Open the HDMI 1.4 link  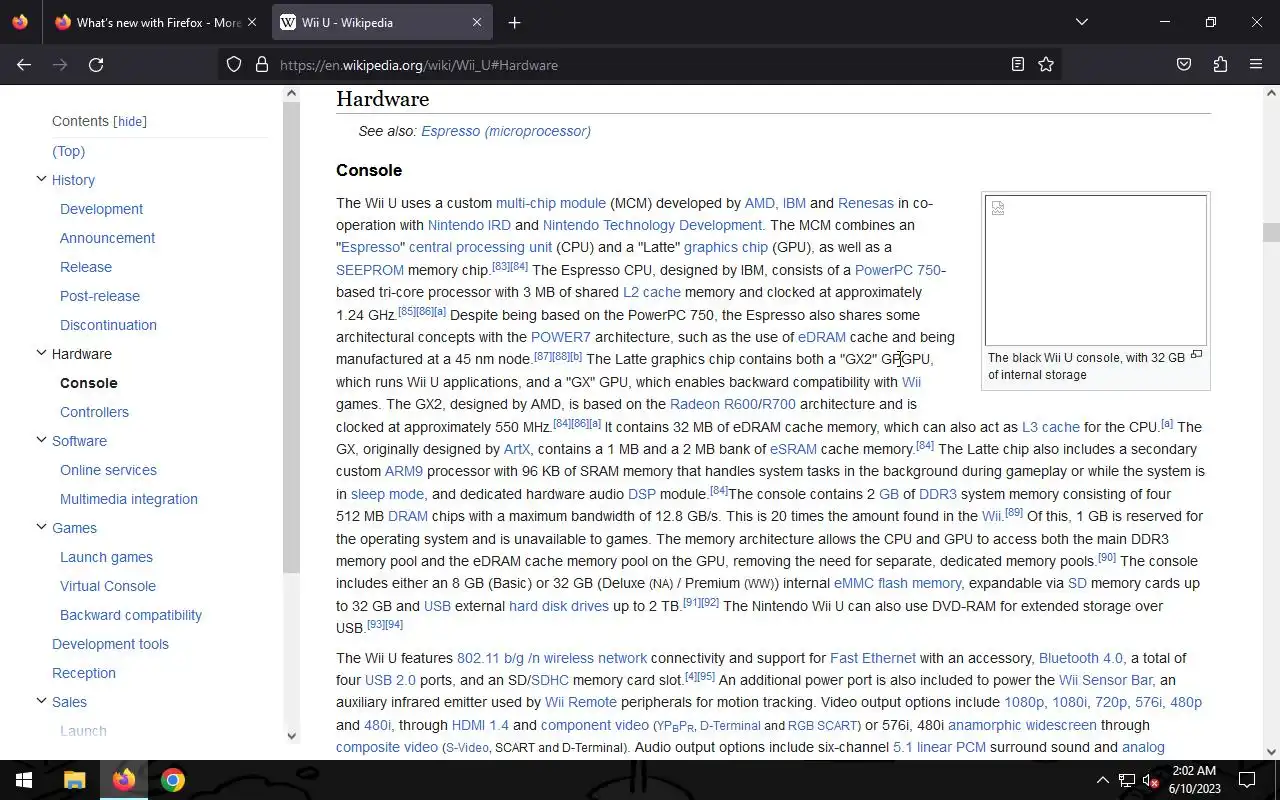[480, 725]
